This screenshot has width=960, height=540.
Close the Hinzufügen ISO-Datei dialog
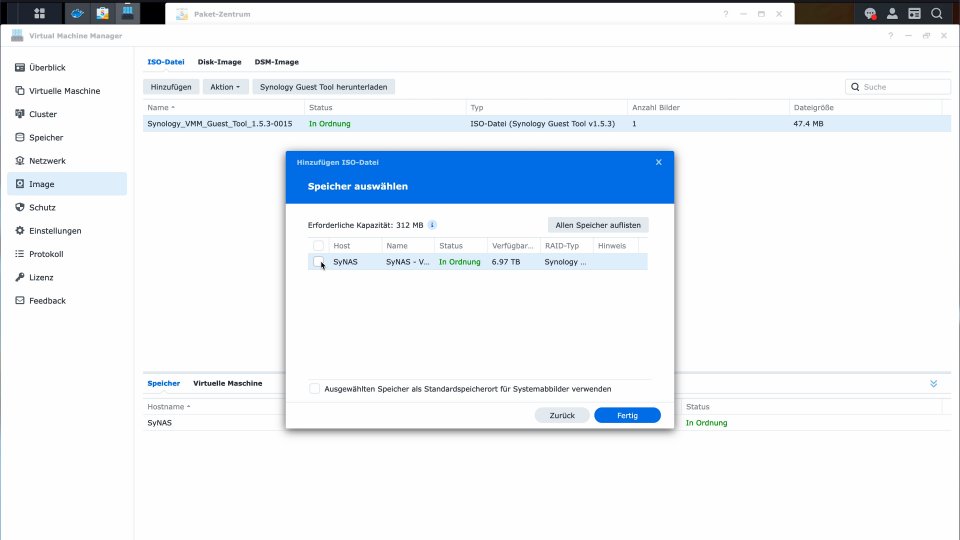coord(659,162)
